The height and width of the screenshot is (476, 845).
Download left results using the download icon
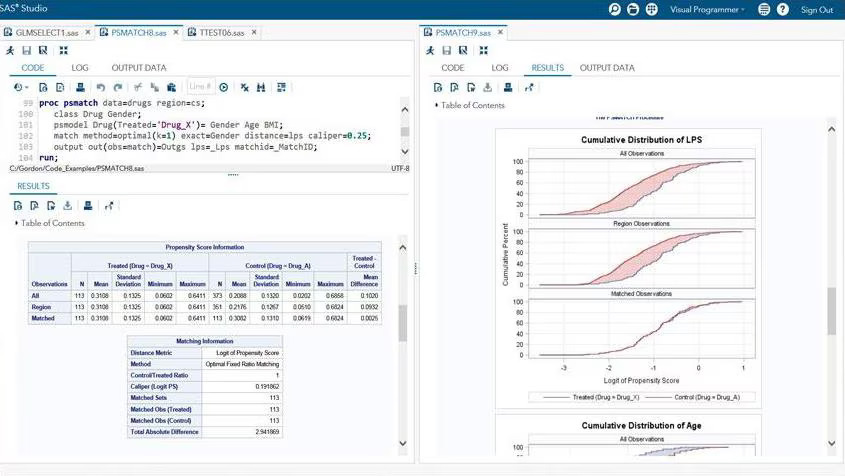pos(67,205)
